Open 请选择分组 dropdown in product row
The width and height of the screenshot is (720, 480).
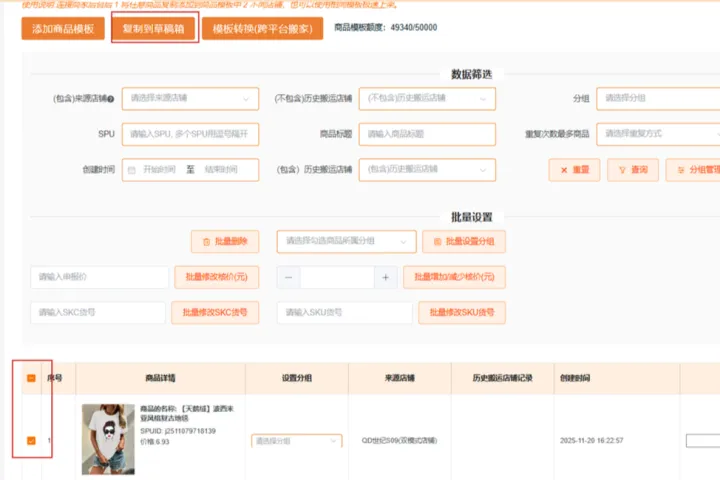point(297,441)
